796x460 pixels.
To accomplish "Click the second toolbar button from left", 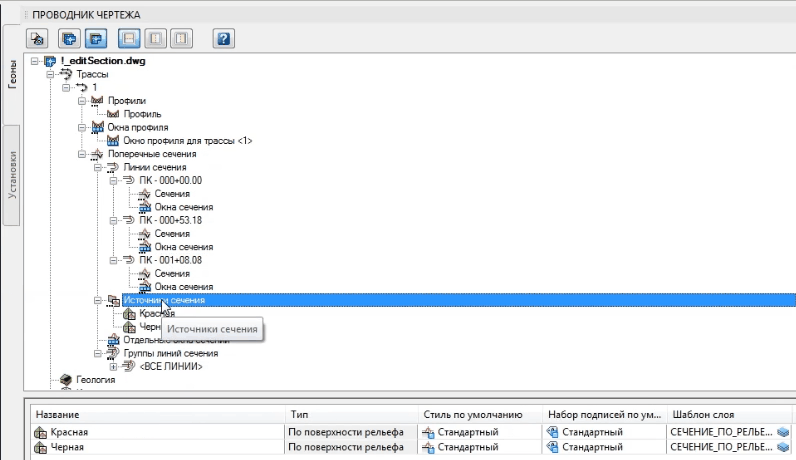I will [70, 39].
